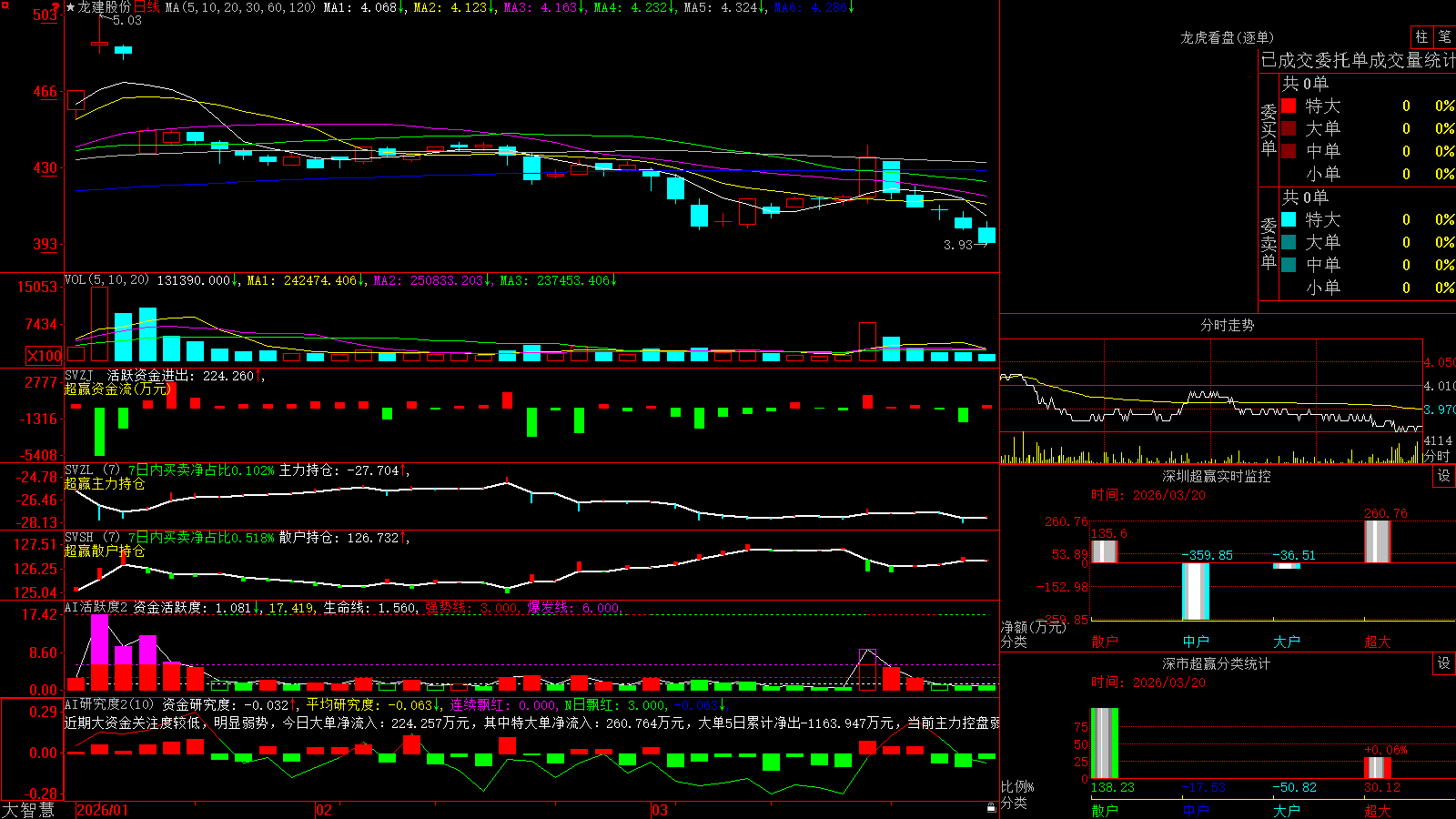1456x819 pixels.
Task: Select the 02 month marker on timeline
Action: (x=324, y=810)
